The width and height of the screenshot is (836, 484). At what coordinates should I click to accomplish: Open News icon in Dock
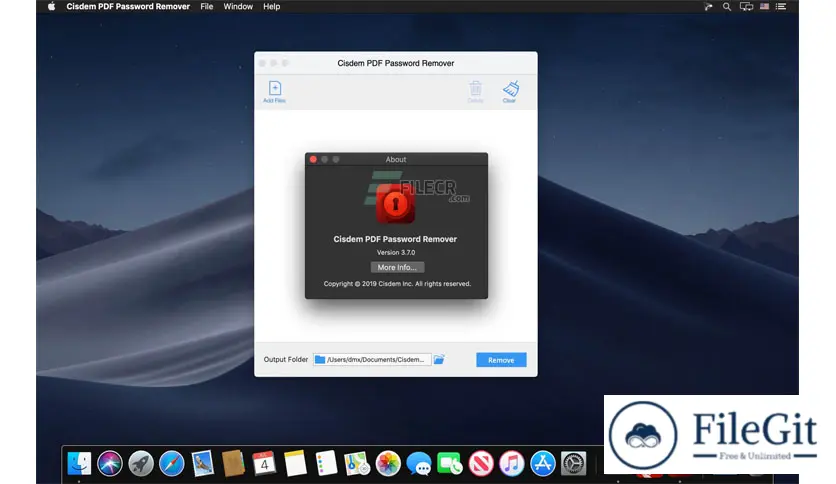tap(481, 463)
